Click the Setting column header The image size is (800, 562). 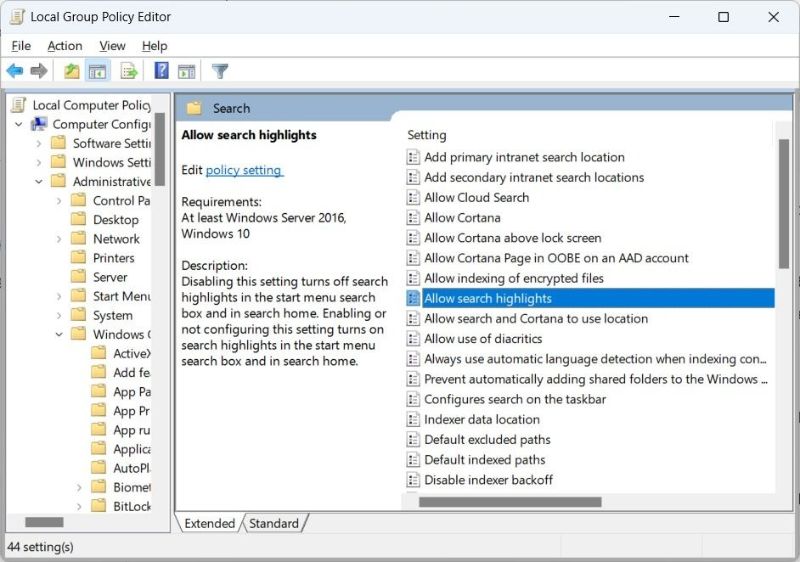(427, 135)
